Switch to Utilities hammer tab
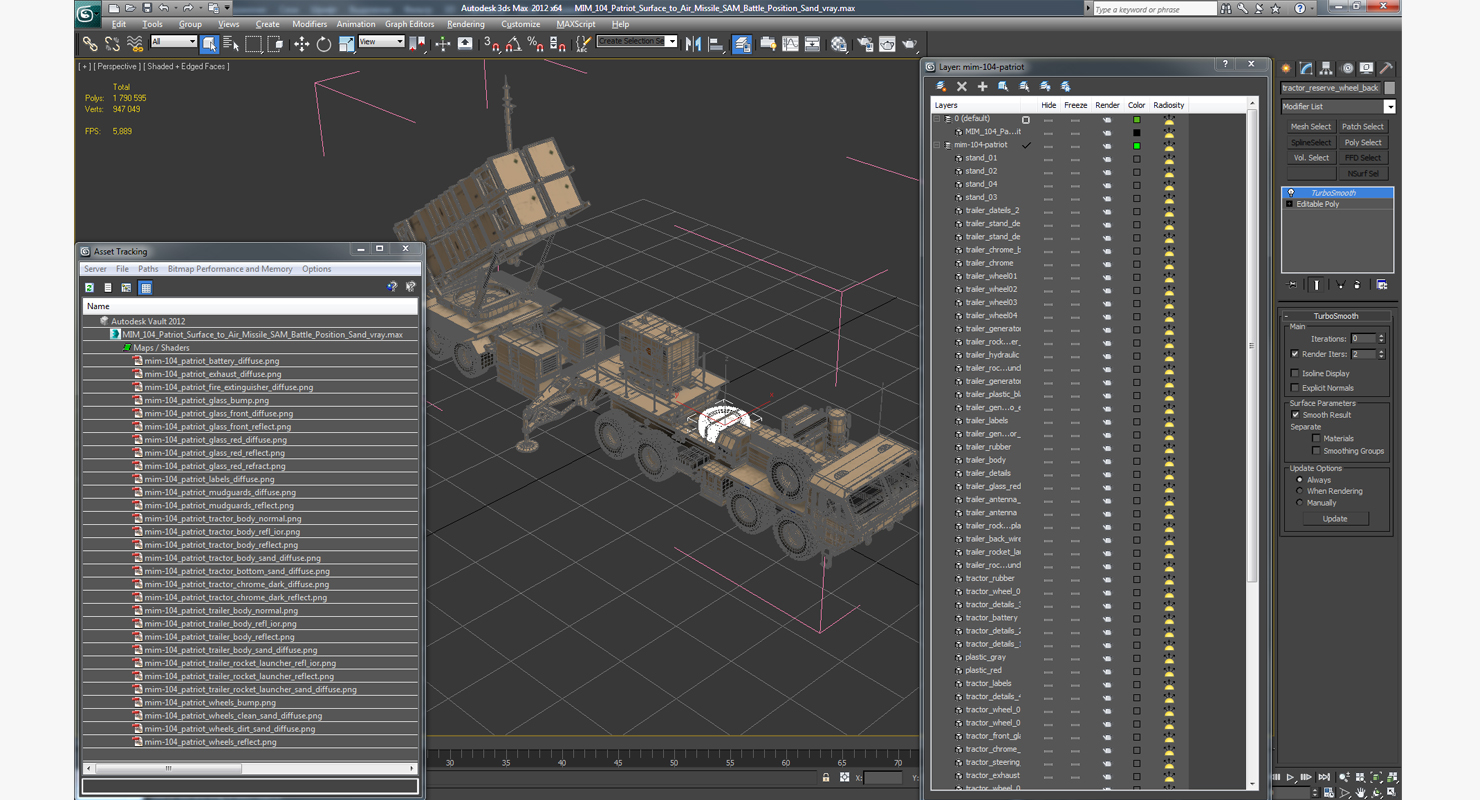1480x800 pixels. pyautogui.click(x=1386, y=68)
